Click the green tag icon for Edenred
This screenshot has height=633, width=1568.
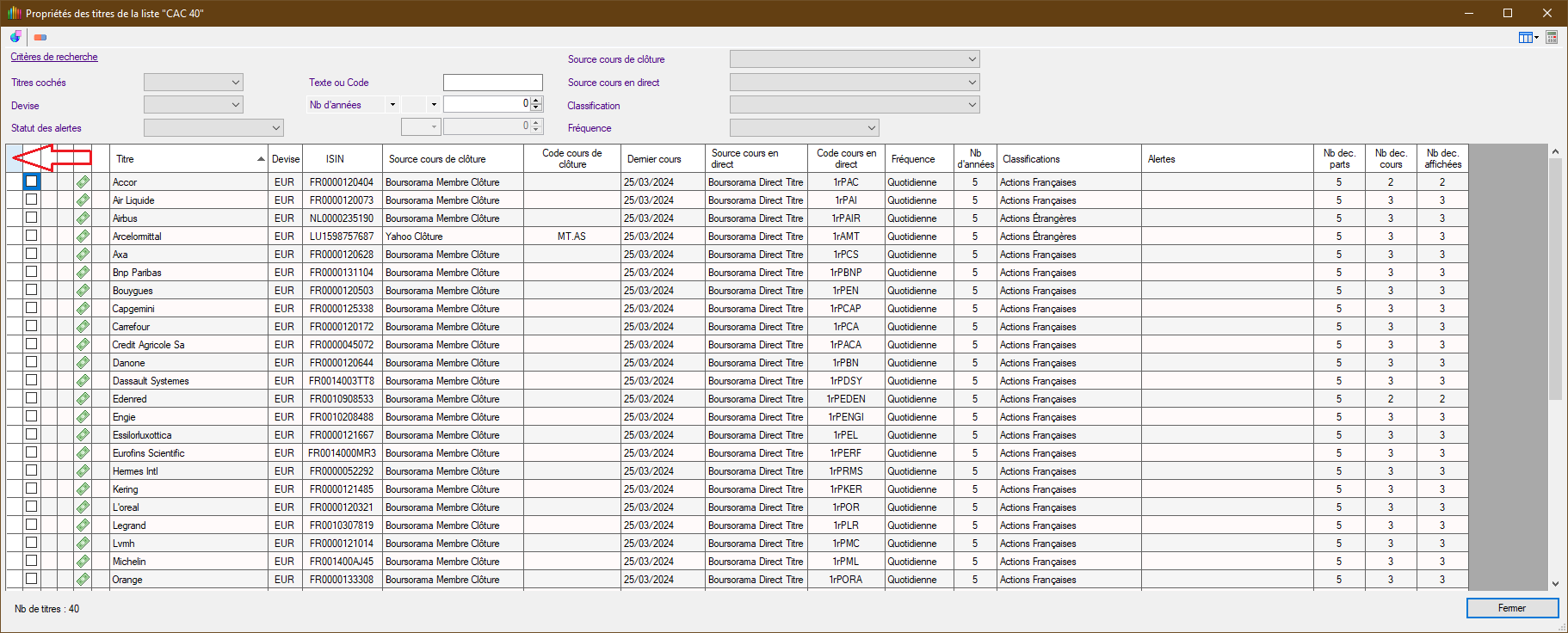point(83,399)
